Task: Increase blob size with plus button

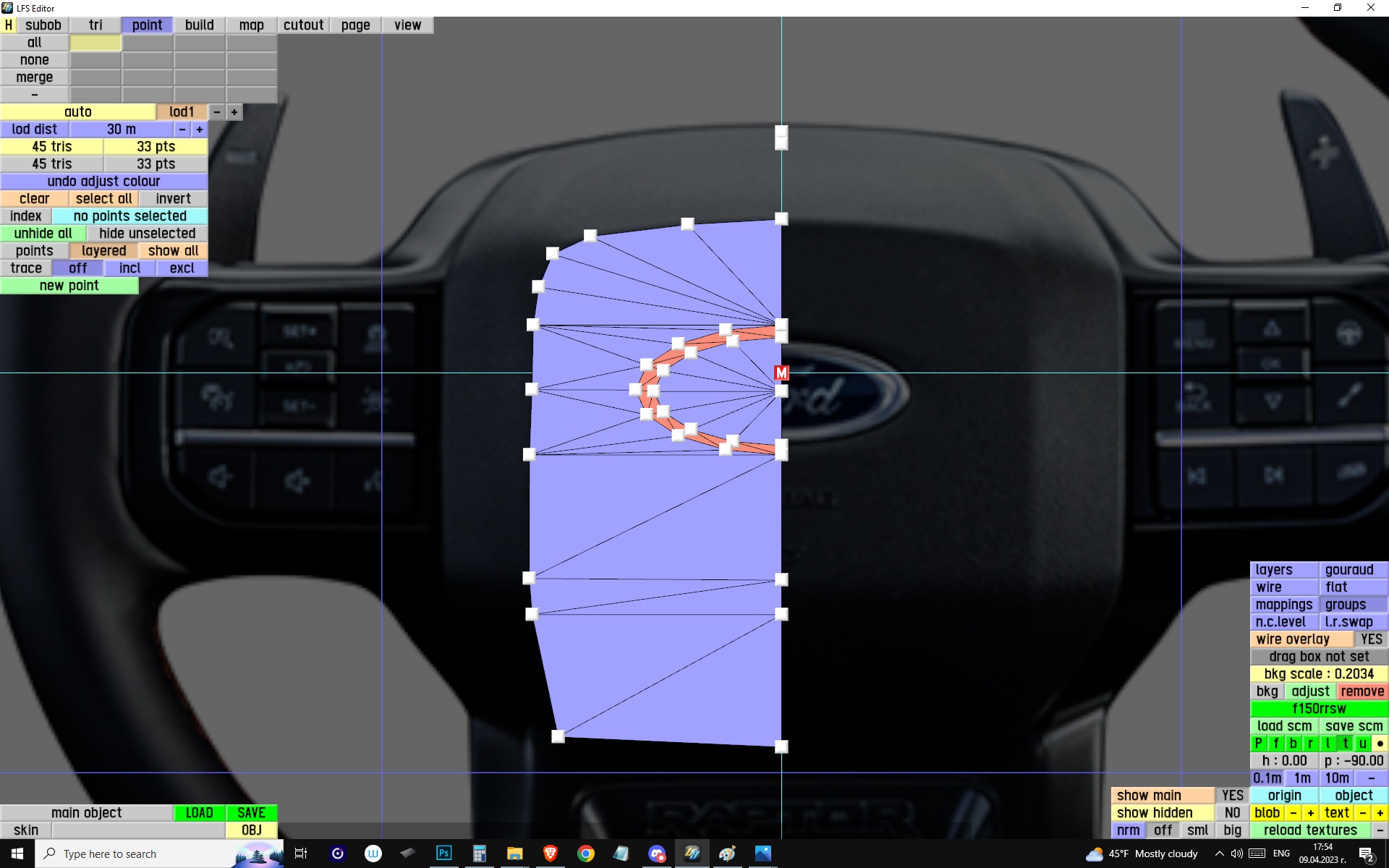Action: [x=1310, y=813]
